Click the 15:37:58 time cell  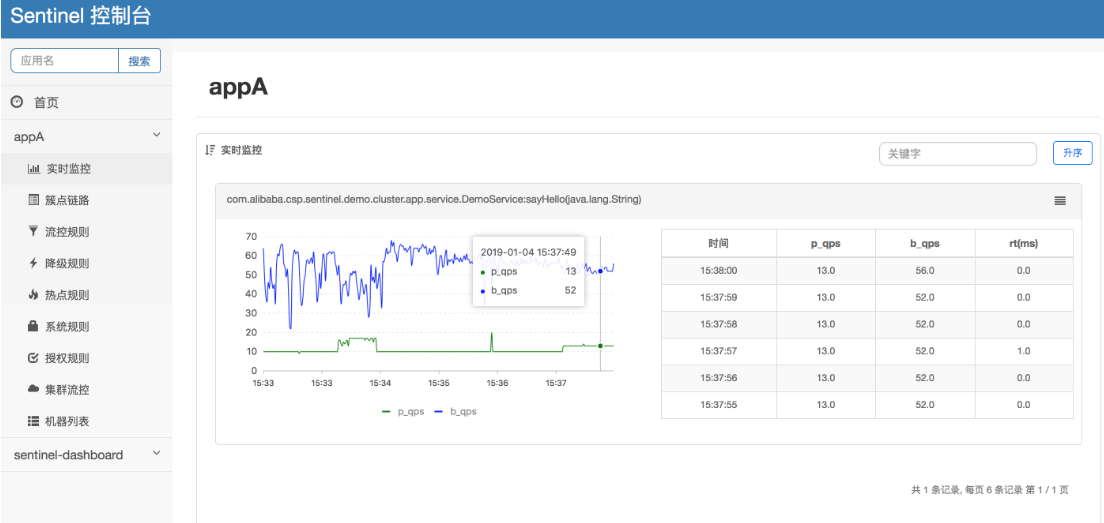tap(719, 324)
